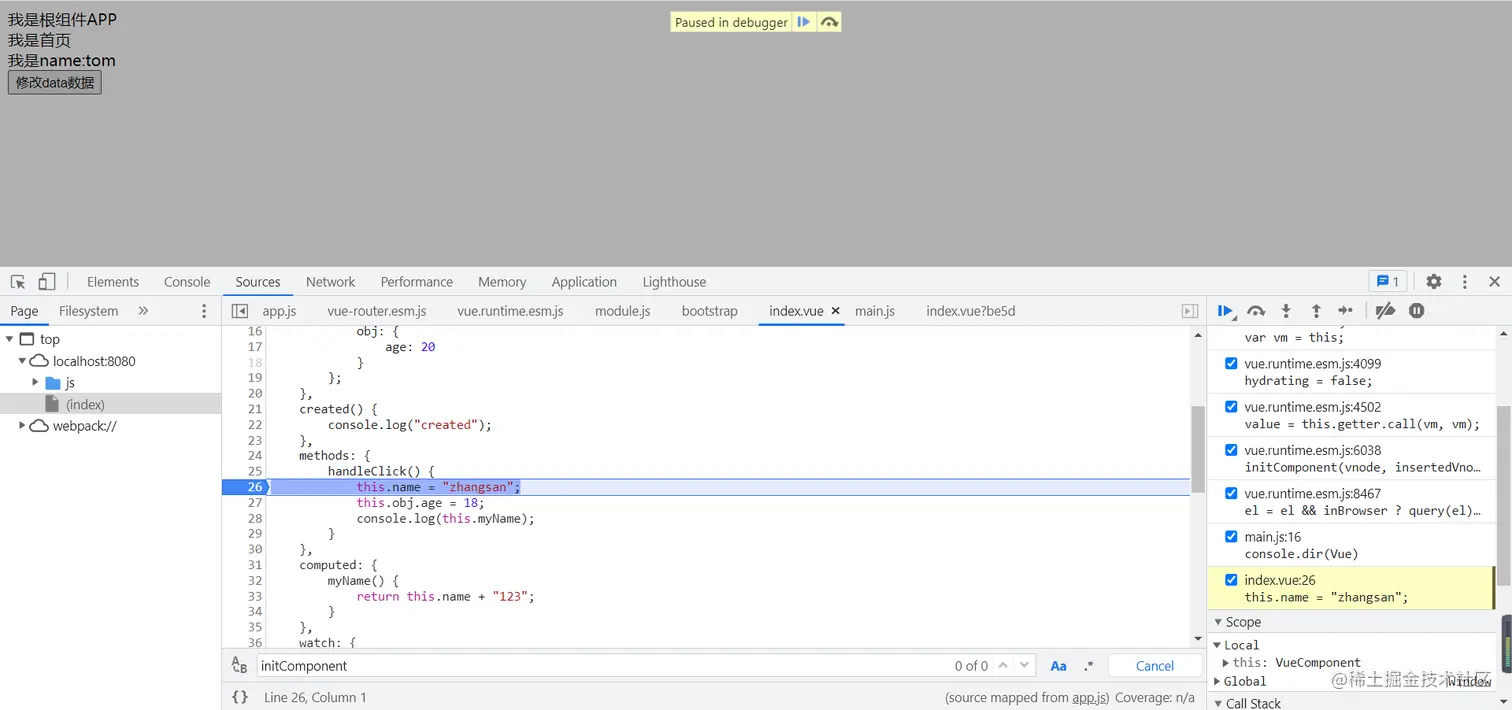Collapse localhost:8080 tree node
Screen dimensions: 1512x710
pyautogui.click(x=22, y=361)
